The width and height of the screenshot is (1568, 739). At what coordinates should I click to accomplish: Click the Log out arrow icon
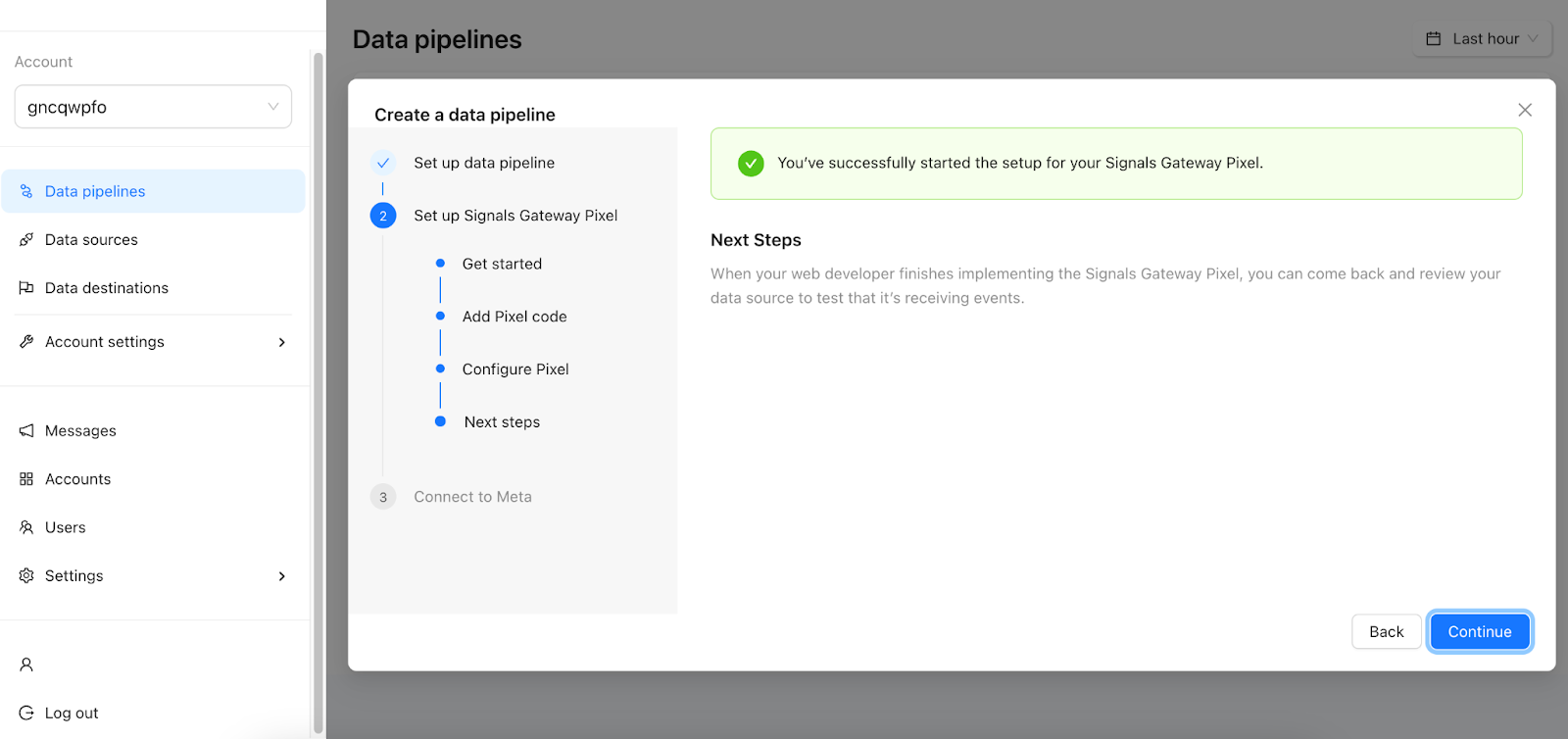point(26,713)
